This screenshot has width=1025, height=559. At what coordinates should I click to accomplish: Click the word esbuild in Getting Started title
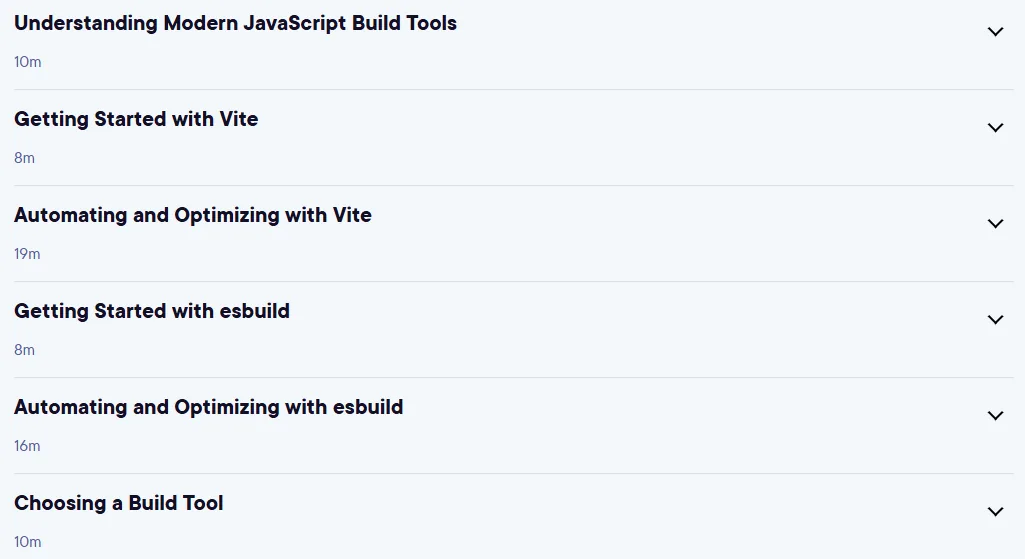click(x=254, y=311)
